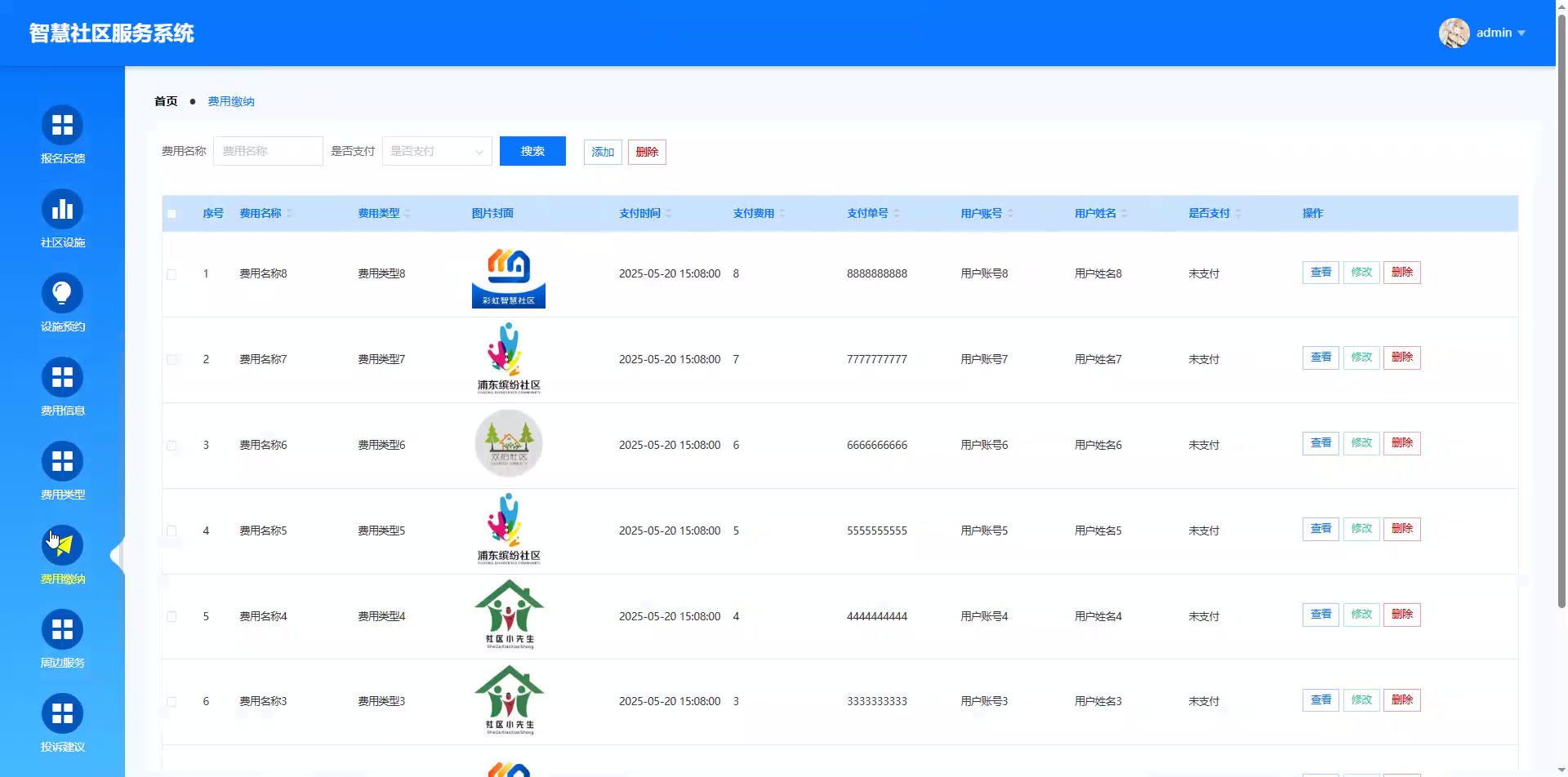Check the checkbox for row 1 费用名称8

[x=171, y=274]
